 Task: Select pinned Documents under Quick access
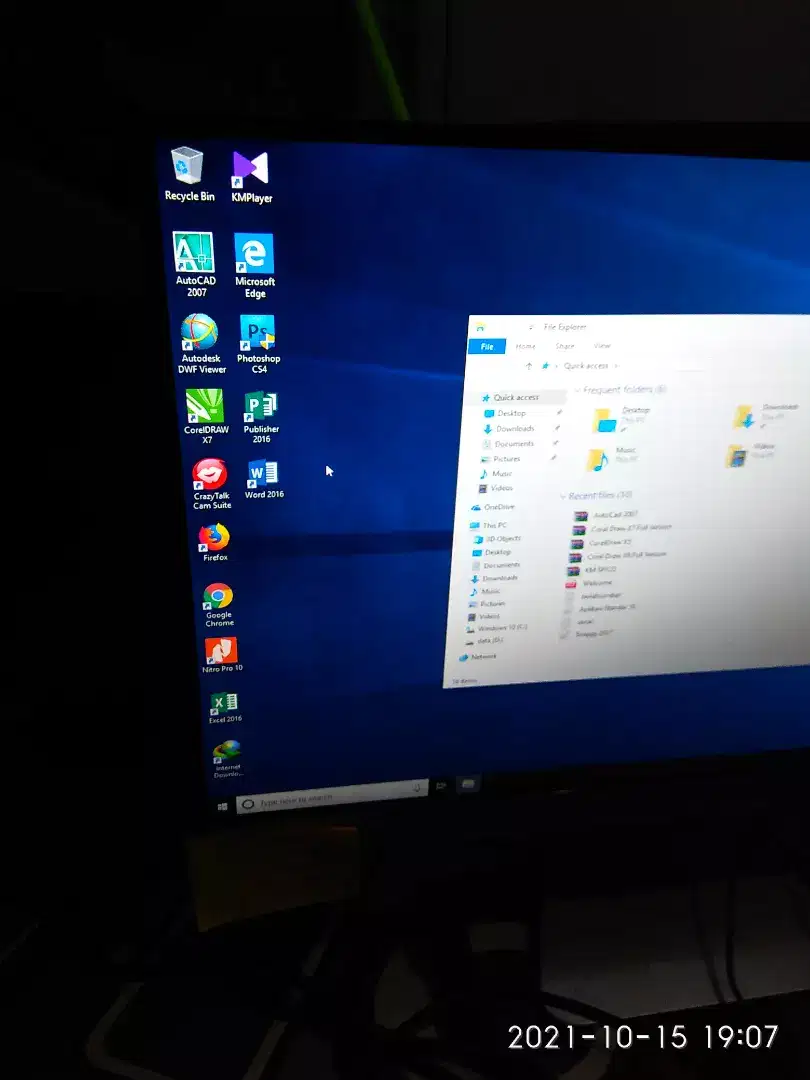(x=514, y=444)
